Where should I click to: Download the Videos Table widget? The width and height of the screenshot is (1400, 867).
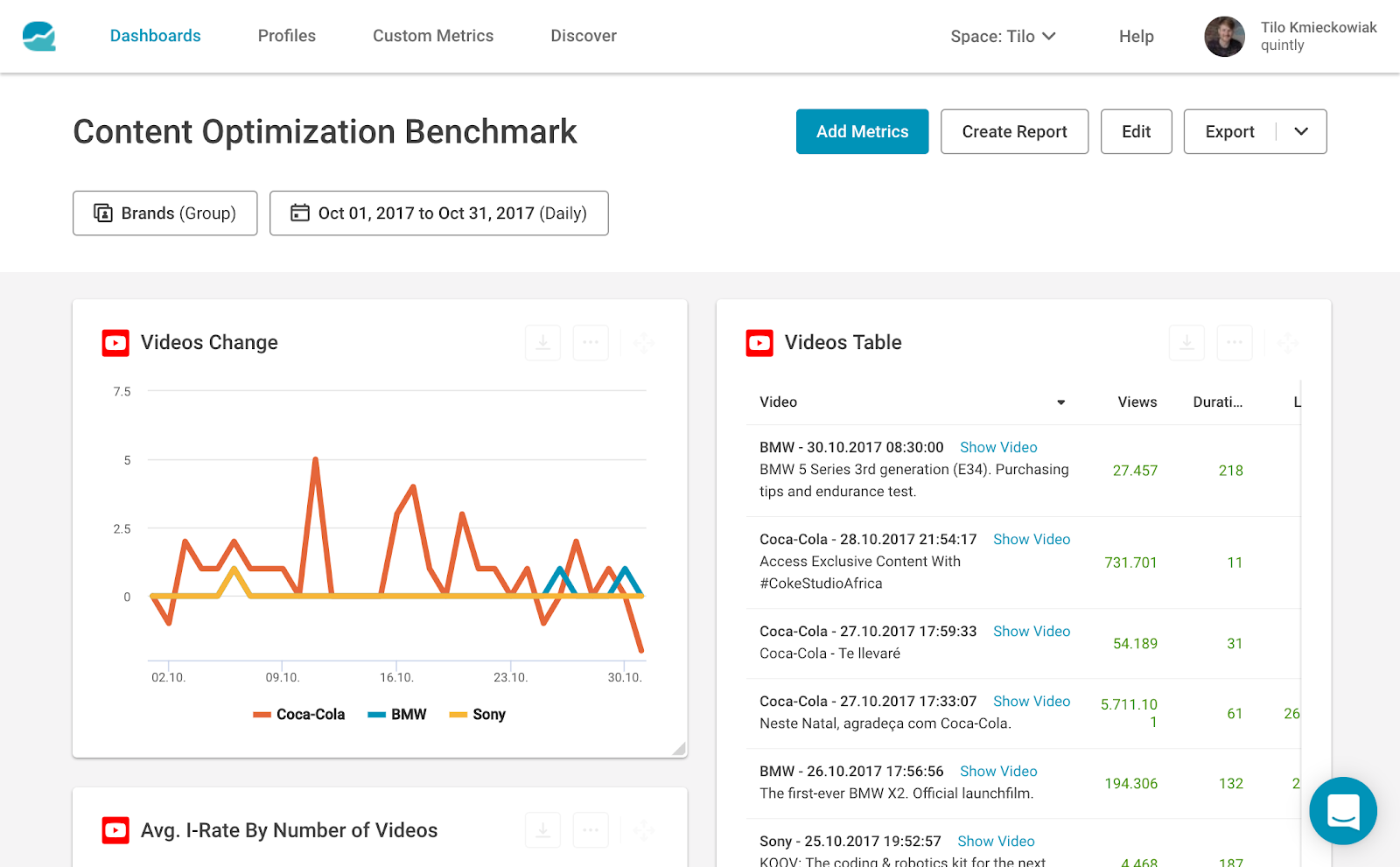(1186, 343)
